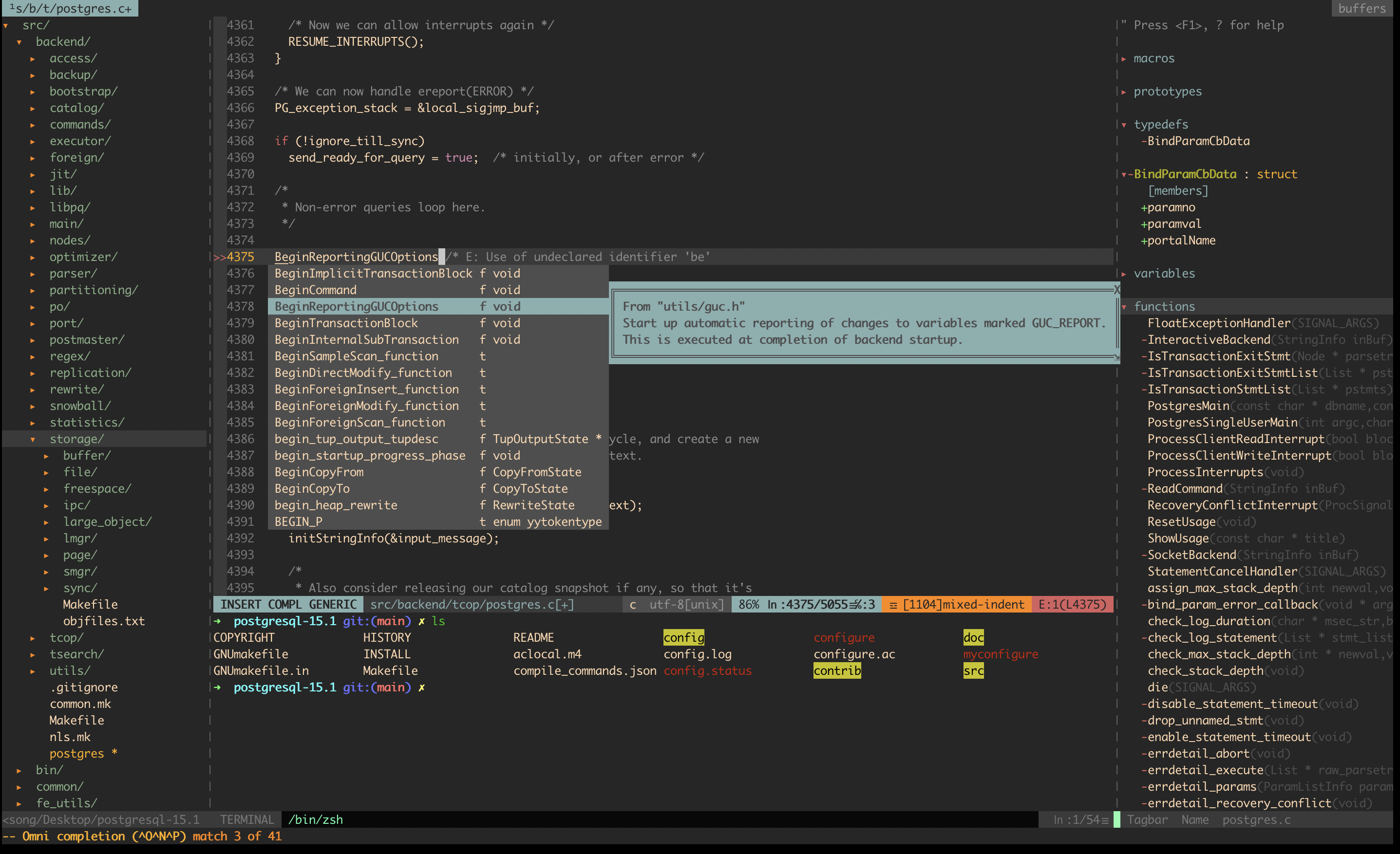The height and width of the screenshot is (854, 1400).
Task: Click the 86% line position indicator
Action: pyautogui.click(x=749, y=605)
